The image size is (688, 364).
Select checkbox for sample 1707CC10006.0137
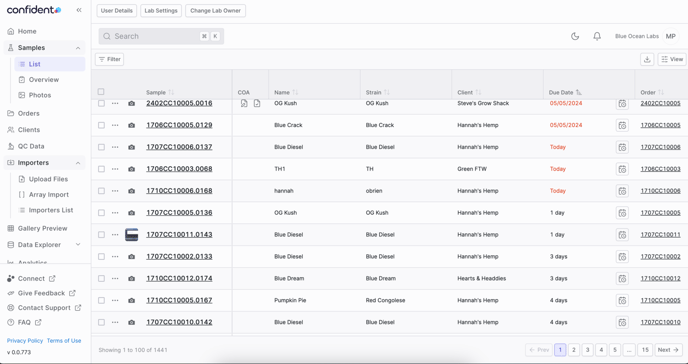[x=101, y=147]
